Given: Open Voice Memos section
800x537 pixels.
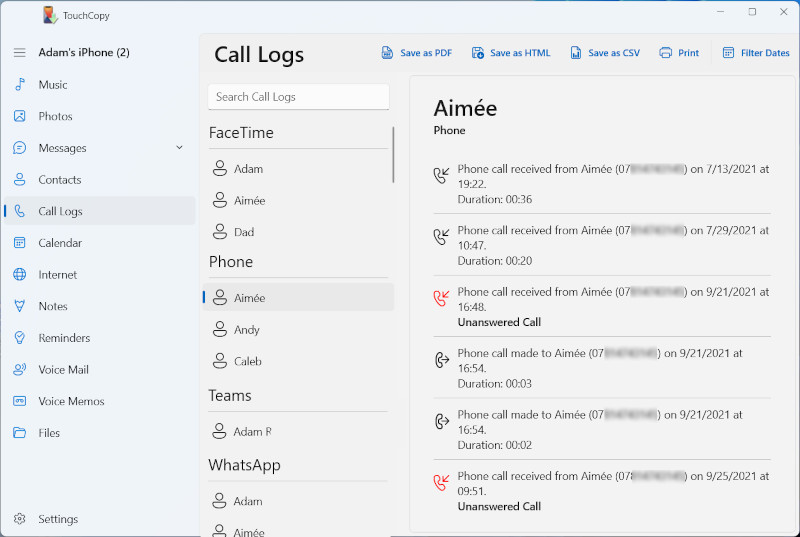Looking at the screenshot, I should coord(70,401).
